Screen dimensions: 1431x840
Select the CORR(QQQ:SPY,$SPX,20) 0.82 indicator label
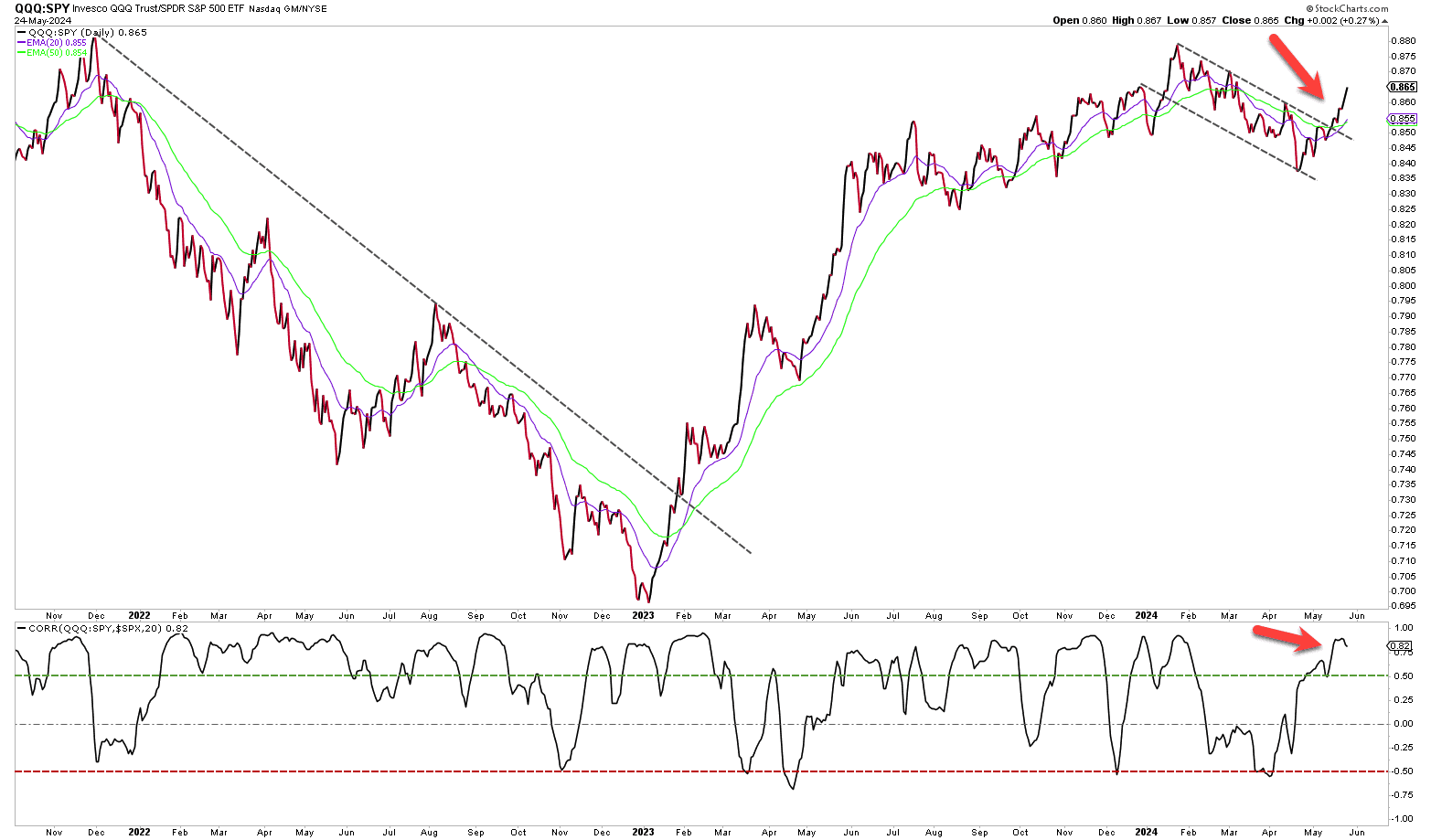point(108,628)
